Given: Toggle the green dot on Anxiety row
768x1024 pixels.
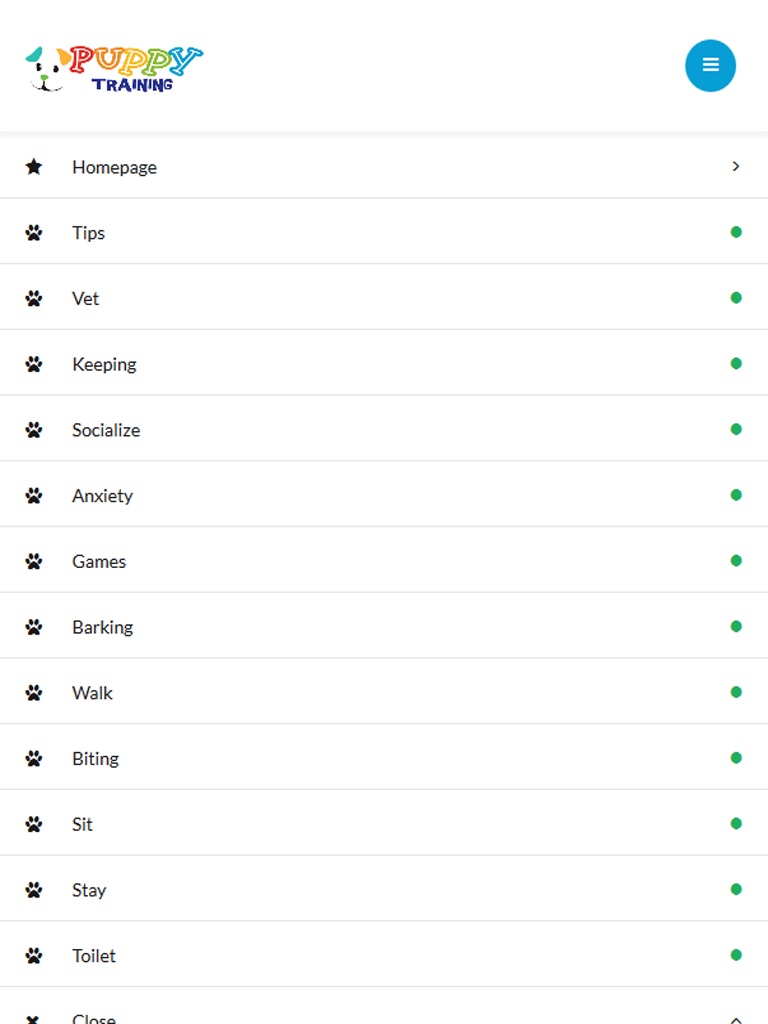Looking at the screenshot, I should pyautogui.click(x=736, y=495).
